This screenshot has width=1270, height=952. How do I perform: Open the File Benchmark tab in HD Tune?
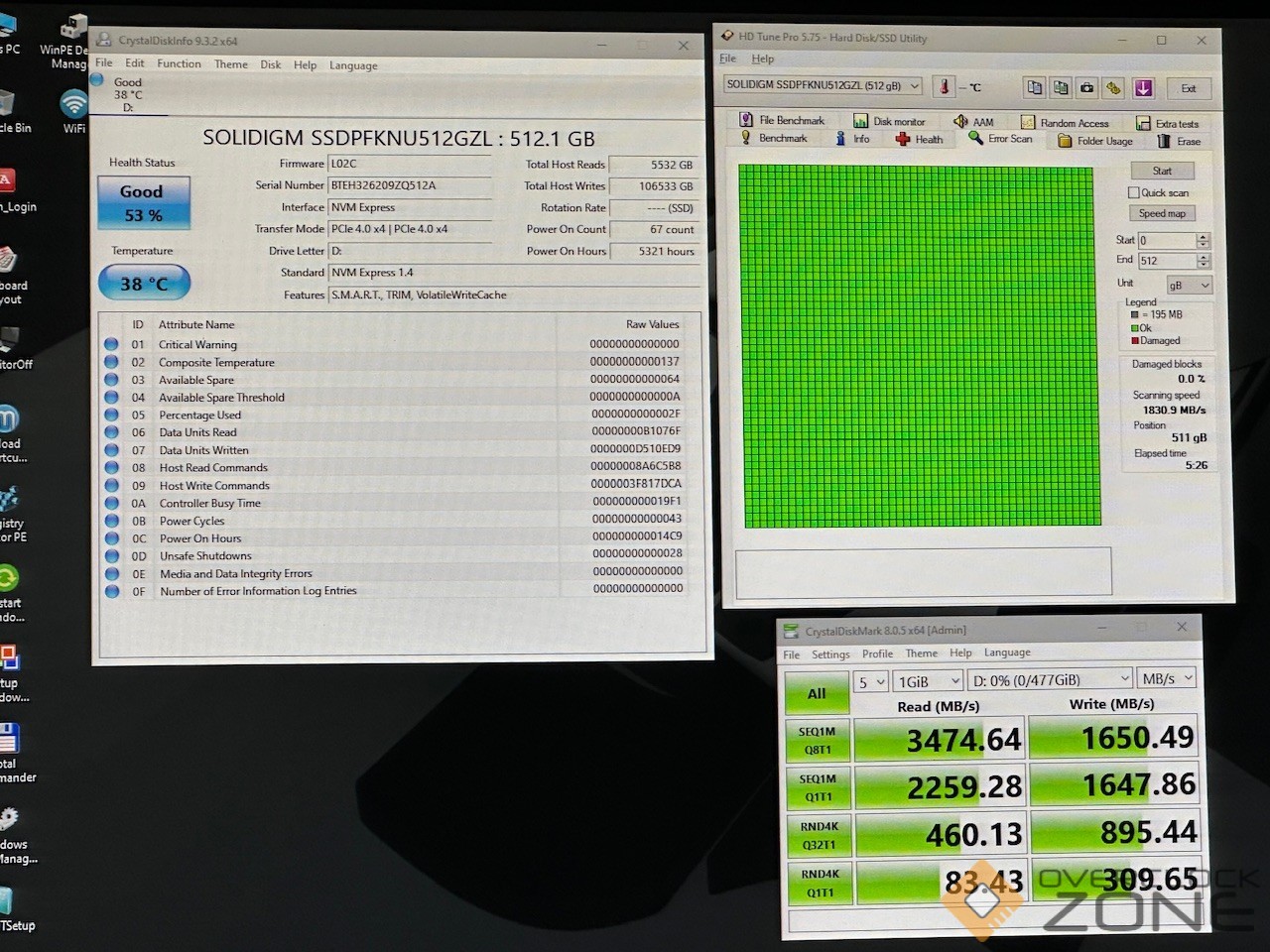pyautogui.click(x=782, y=120)
